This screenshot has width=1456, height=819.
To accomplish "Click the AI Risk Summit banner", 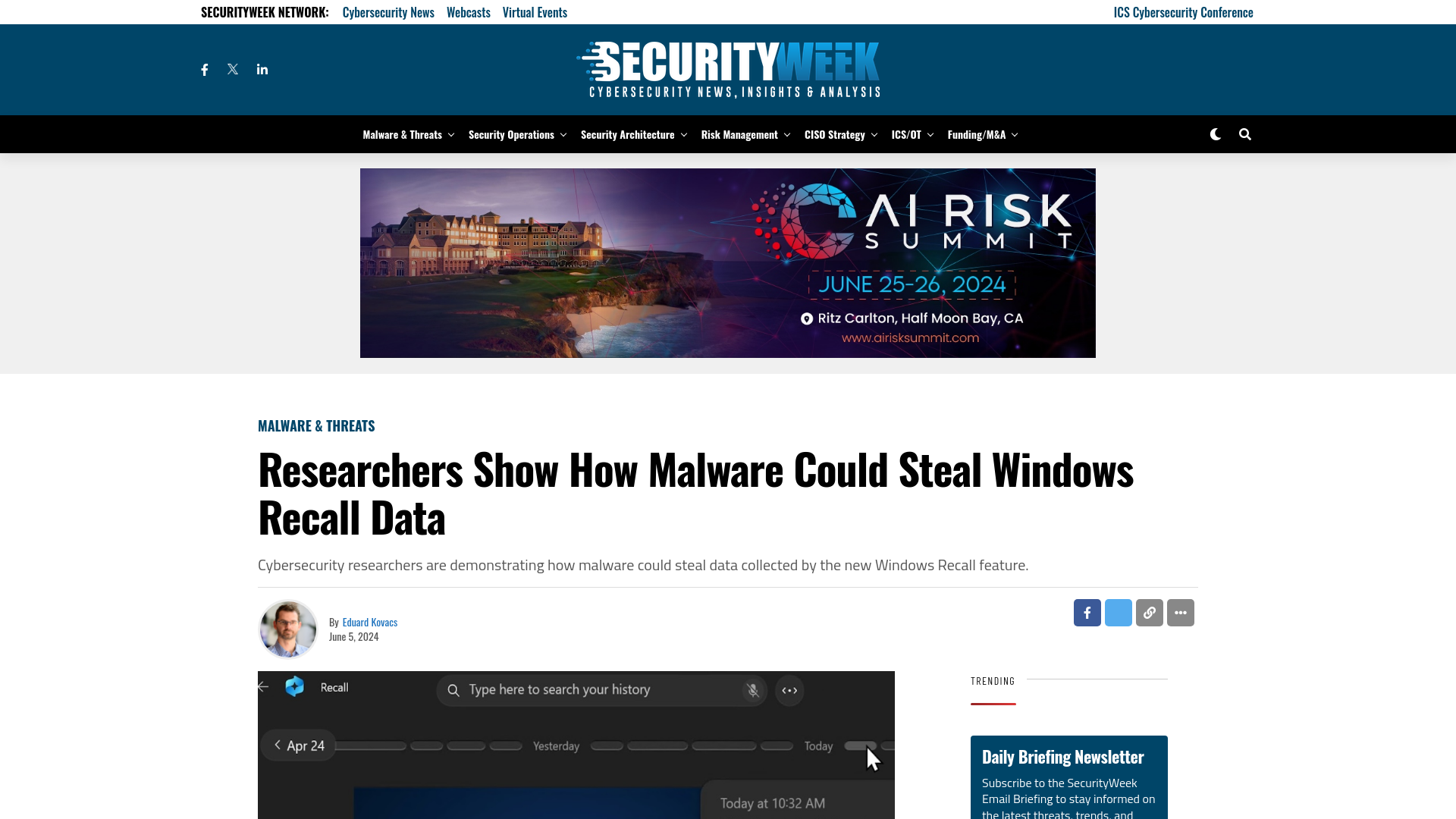I will click(x=727, y=263).
